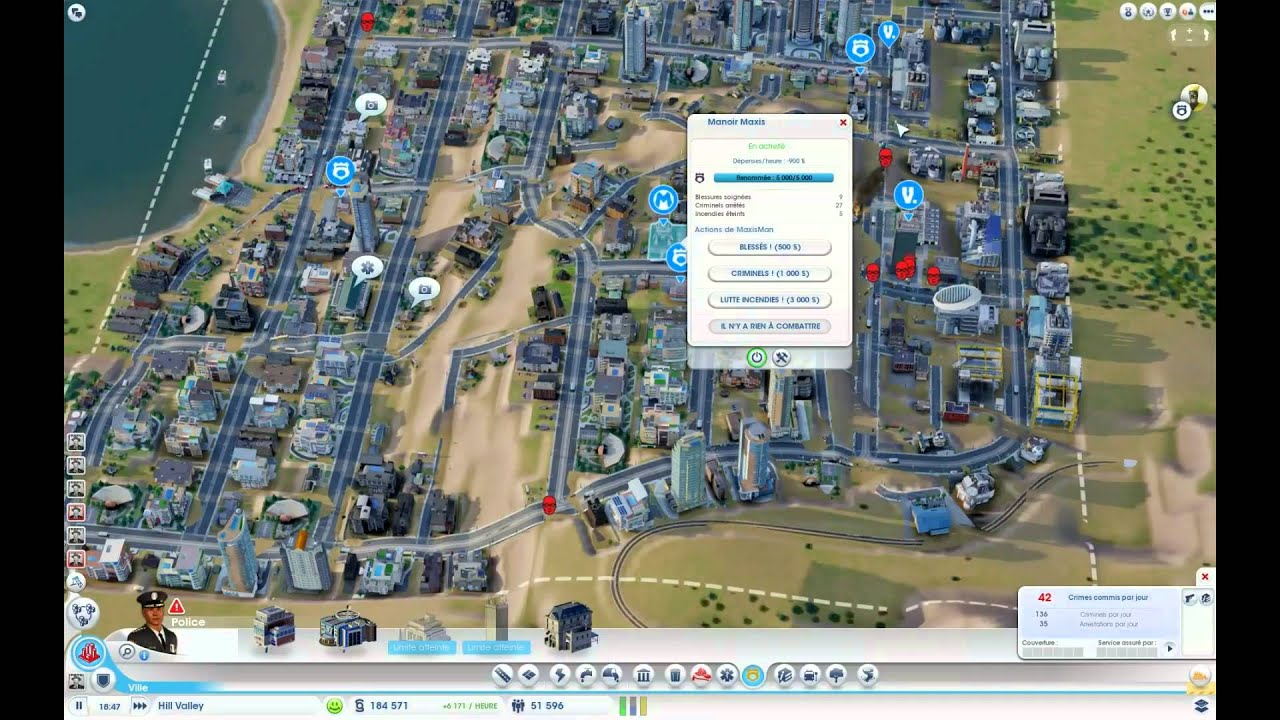Click the blue info icon near police advisor

[144, 656]
